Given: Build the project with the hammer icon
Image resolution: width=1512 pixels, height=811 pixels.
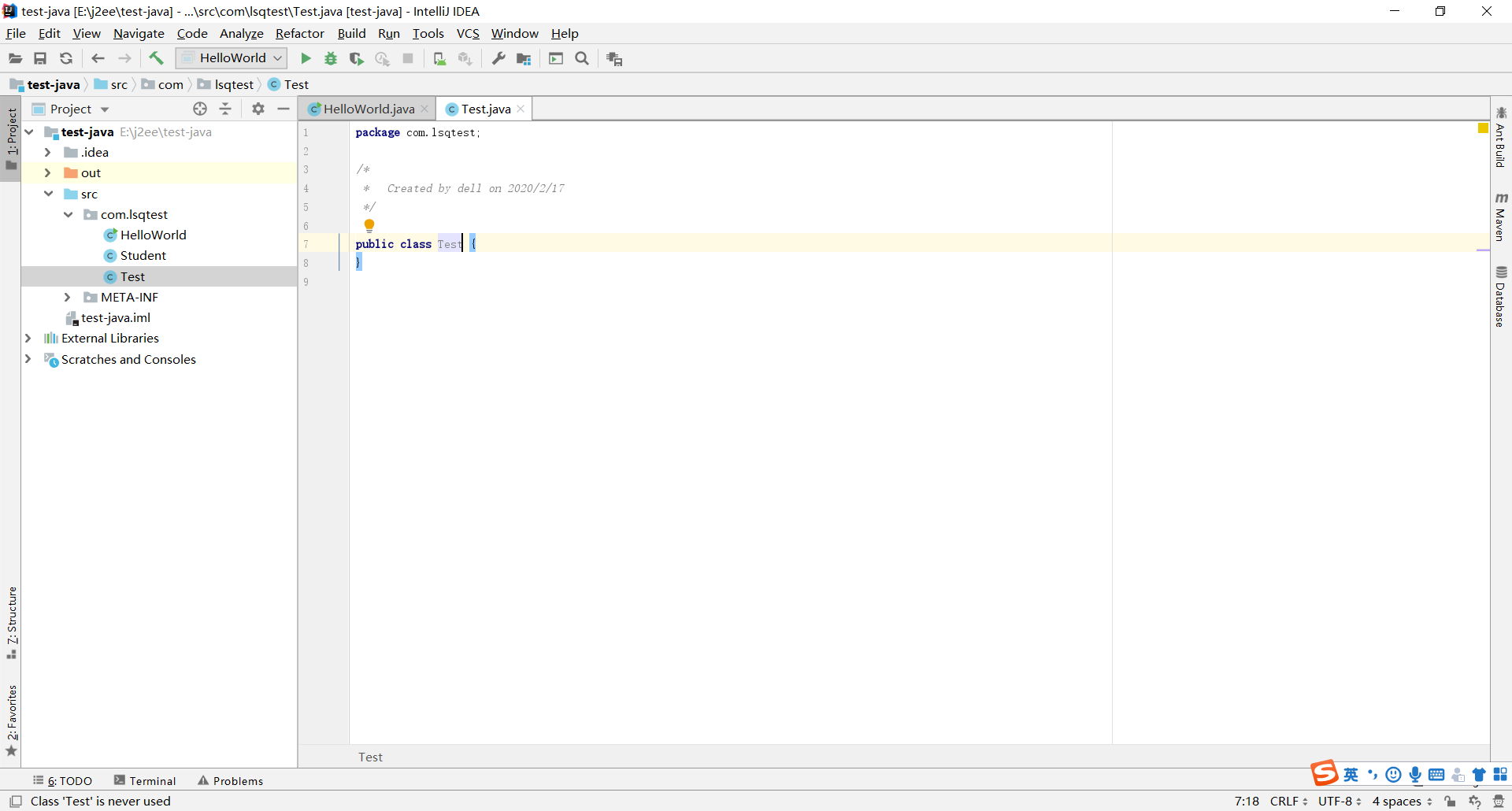Looking at the screenshot, I should [156, 58].
